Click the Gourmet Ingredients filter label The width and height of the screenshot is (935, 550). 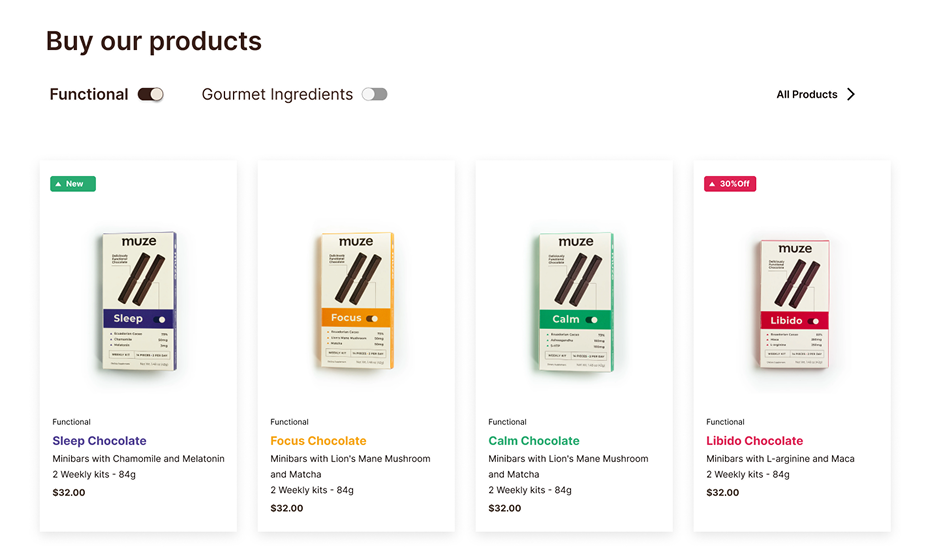point(277,95)
